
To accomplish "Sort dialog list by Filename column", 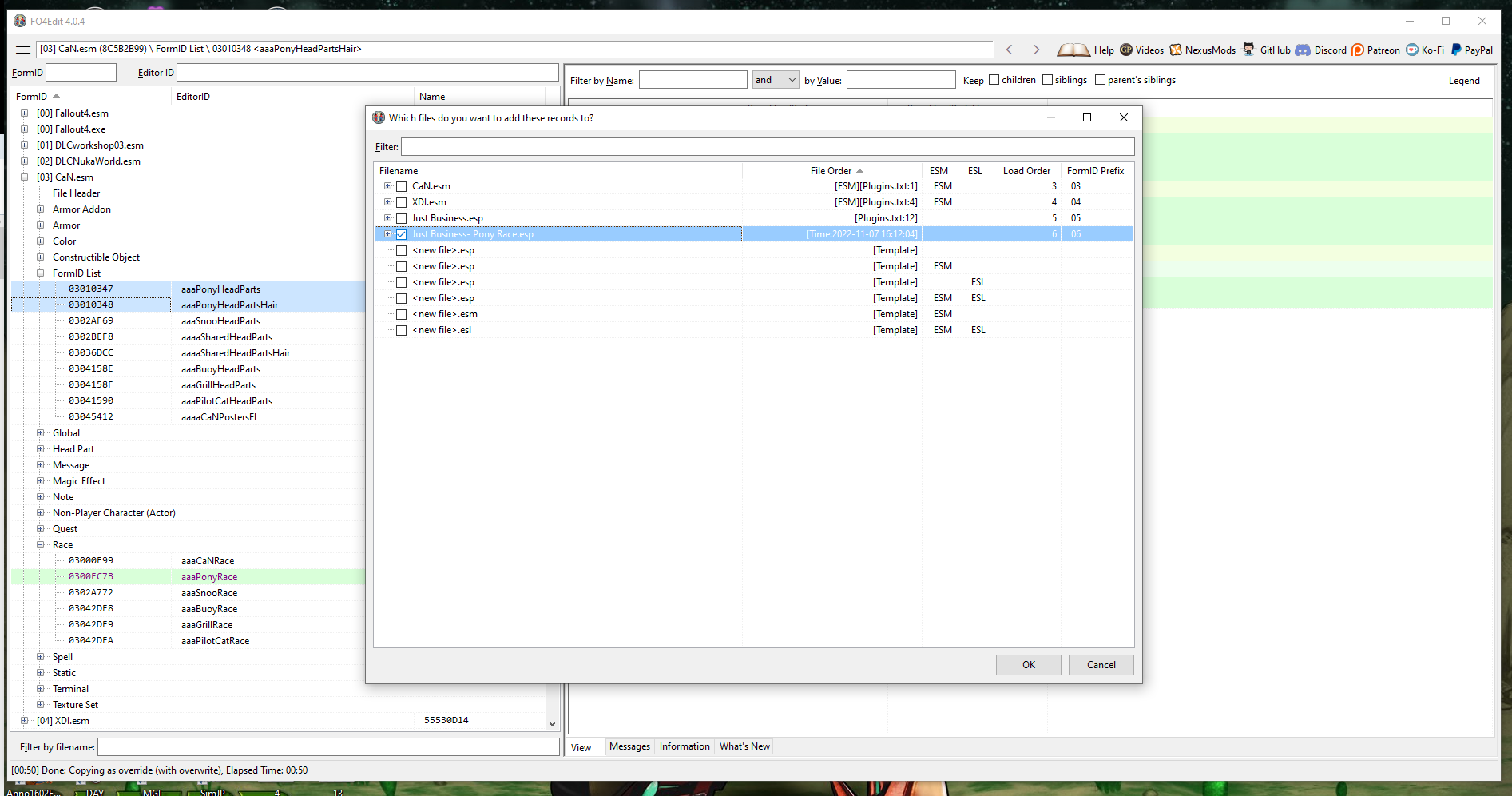I will click(558, 171).
